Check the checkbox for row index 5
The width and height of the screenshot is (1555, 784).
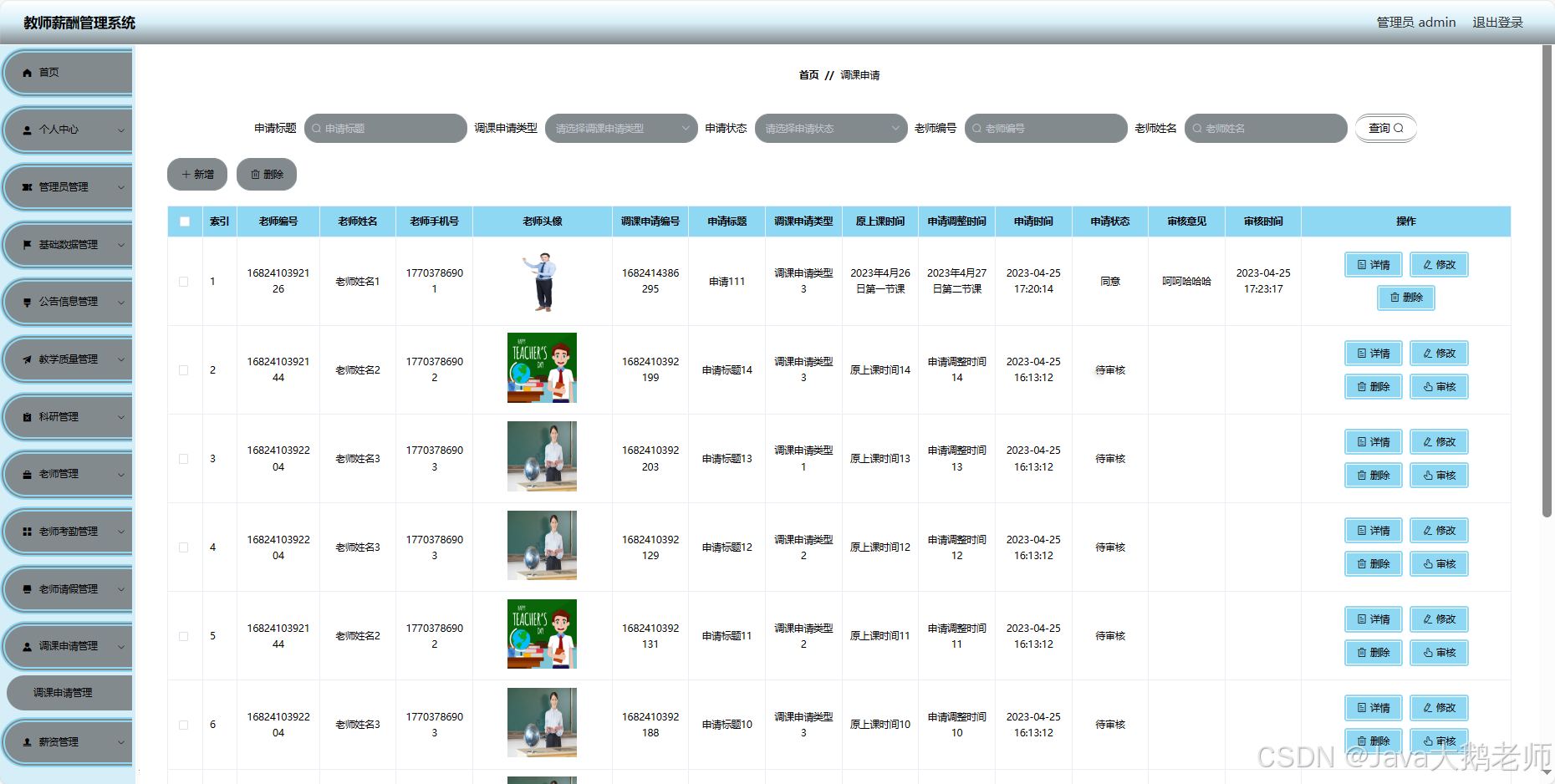point(184,636)
